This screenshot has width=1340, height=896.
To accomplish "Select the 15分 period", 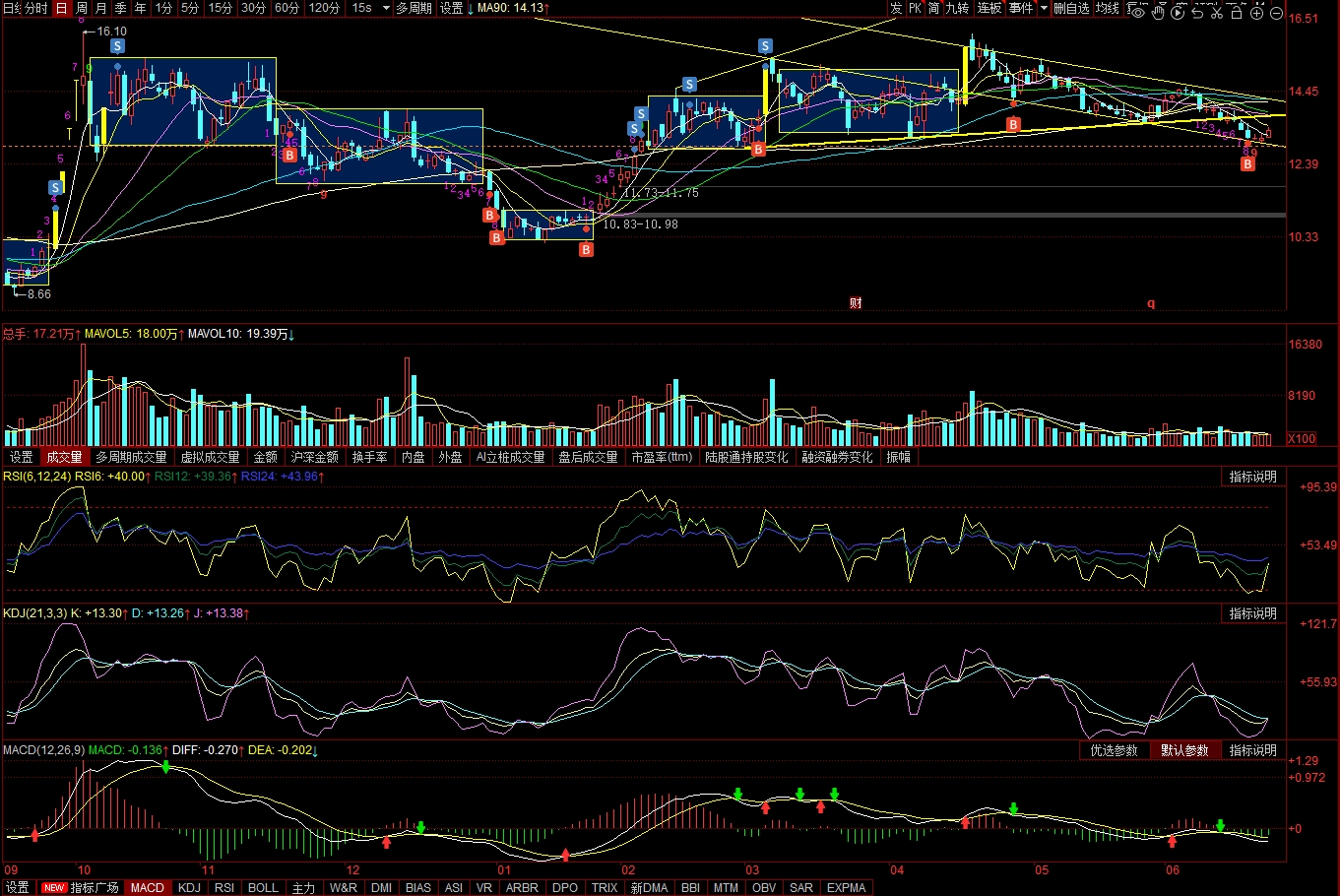I will (x=220, y=8).
